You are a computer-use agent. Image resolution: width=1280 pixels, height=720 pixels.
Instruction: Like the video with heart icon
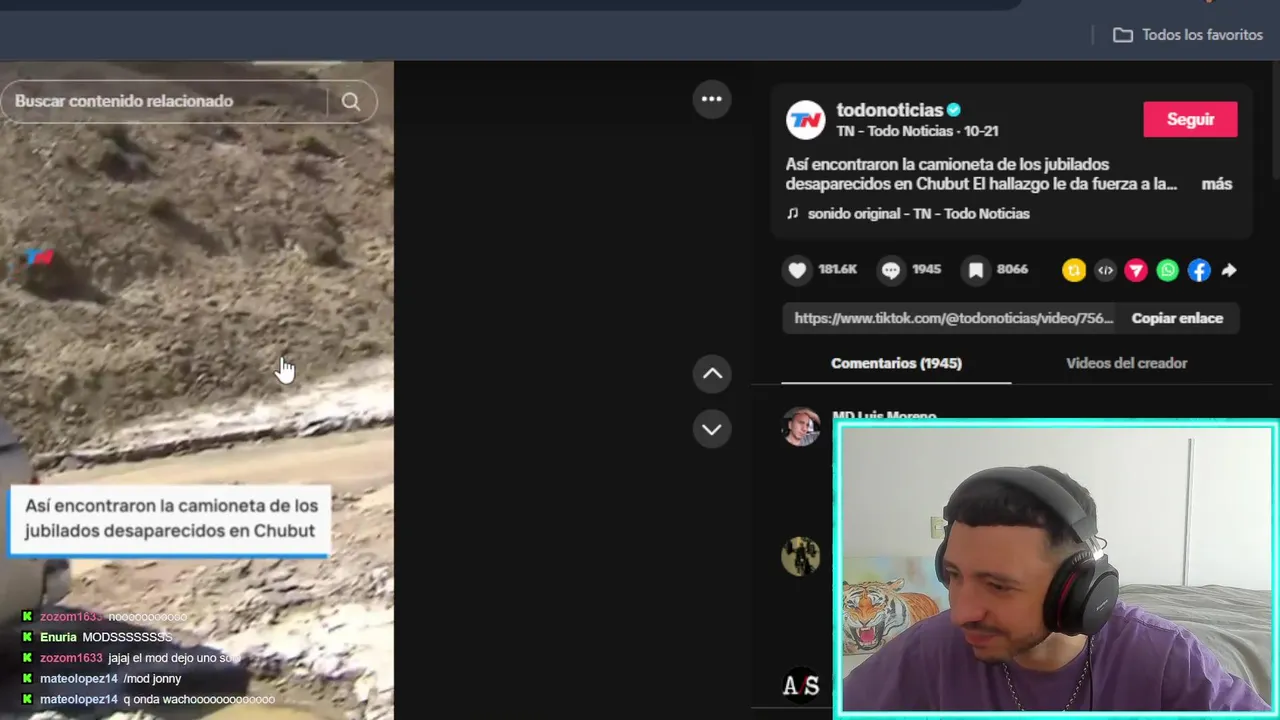(x=797, y=270)
